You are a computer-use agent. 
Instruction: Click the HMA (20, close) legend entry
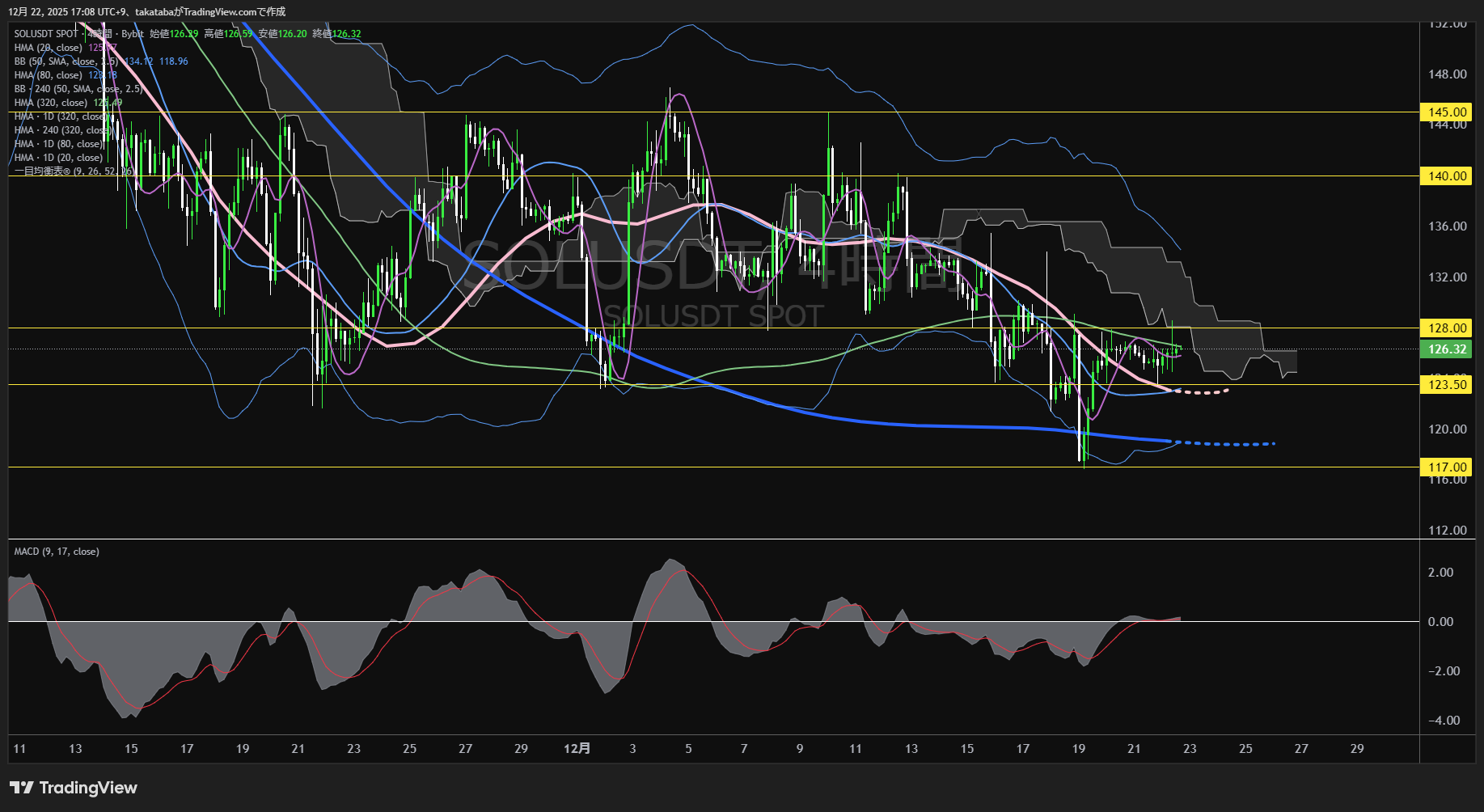coord(49,48)
